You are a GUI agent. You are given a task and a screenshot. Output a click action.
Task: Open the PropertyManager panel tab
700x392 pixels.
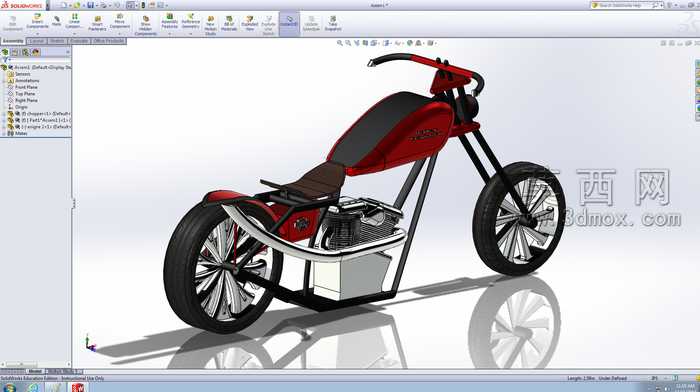15,52
